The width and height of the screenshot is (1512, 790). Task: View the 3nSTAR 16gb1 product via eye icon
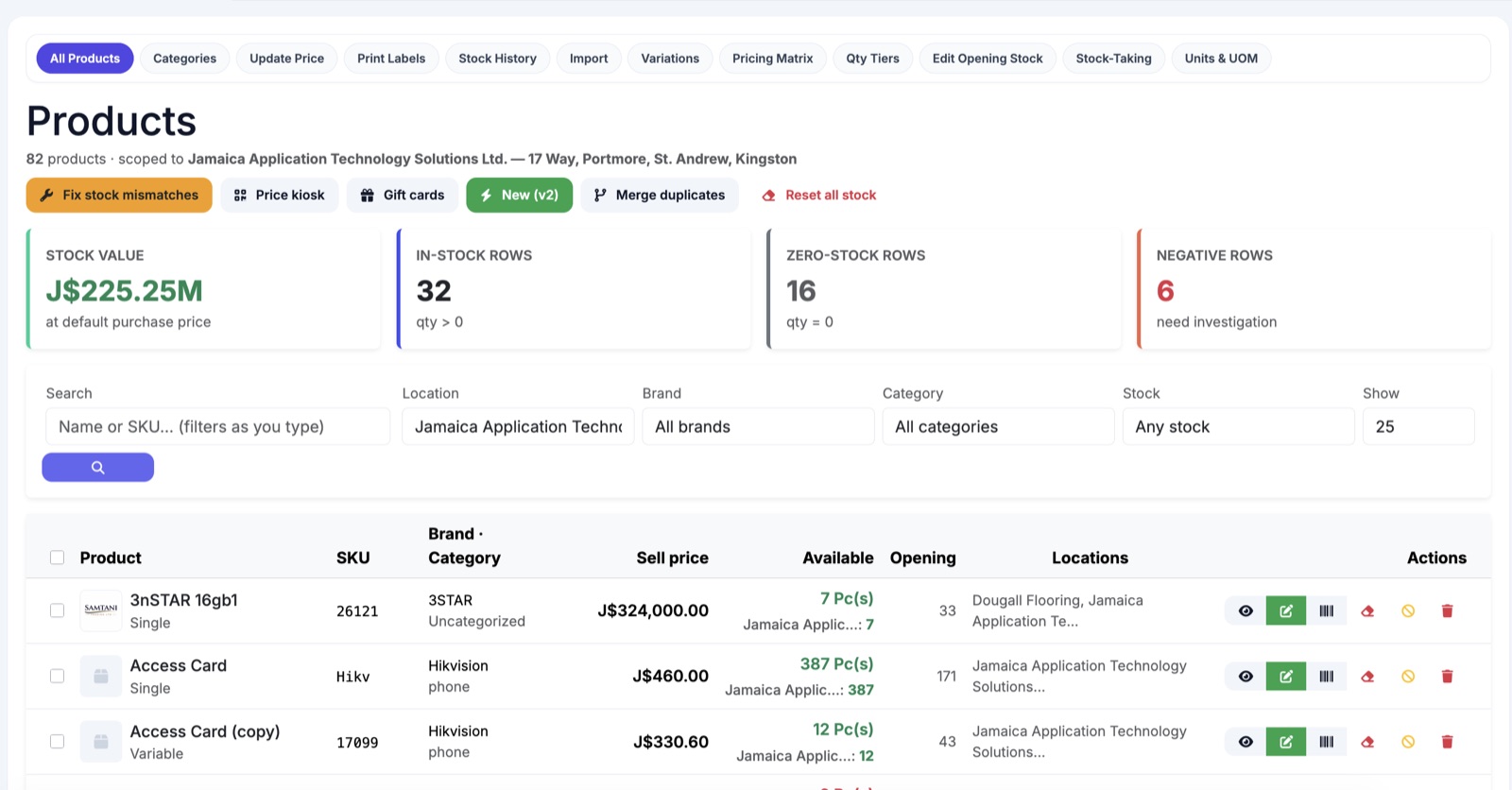coord(1246,611)
